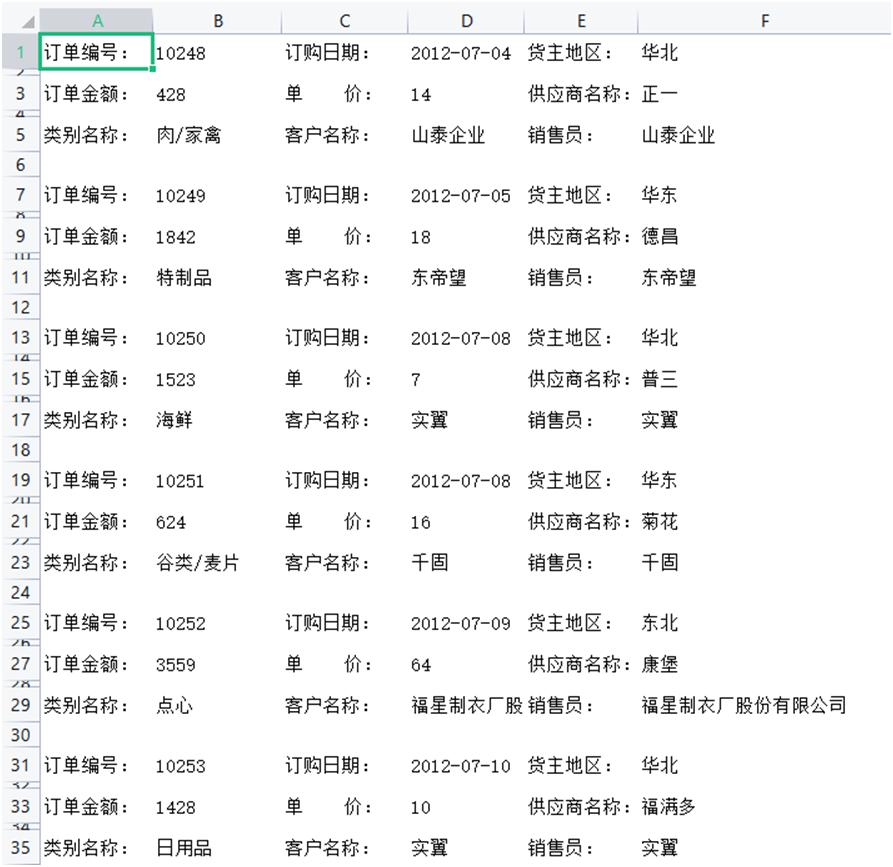This screenshot has height=867, width=893.
Task: Click supplier cell 菊花
Action: coord(764,521)
